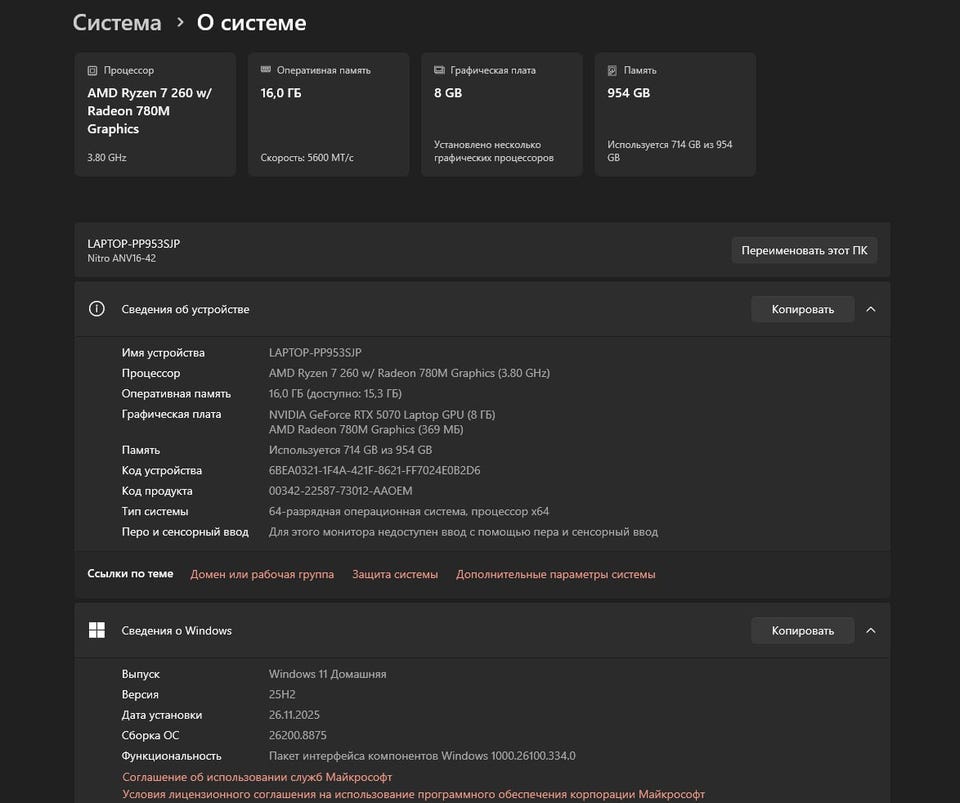Screen dimensions: 960x803
Task: Click AMD Radeon 780M Graphics (369 МБ) text
Action: tap(366, 430)
